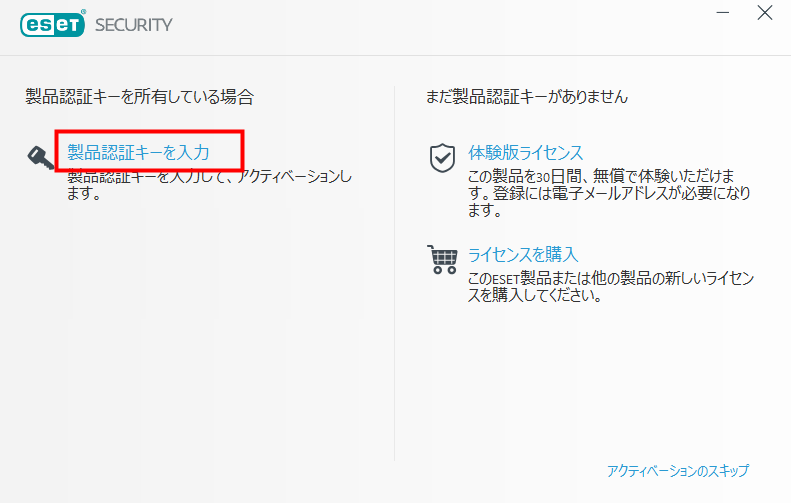Choose アクティベーションのスキップ at the bottom
Viewport: 791px width, 503px height.
pyautogui.click(x=677, y=470)
